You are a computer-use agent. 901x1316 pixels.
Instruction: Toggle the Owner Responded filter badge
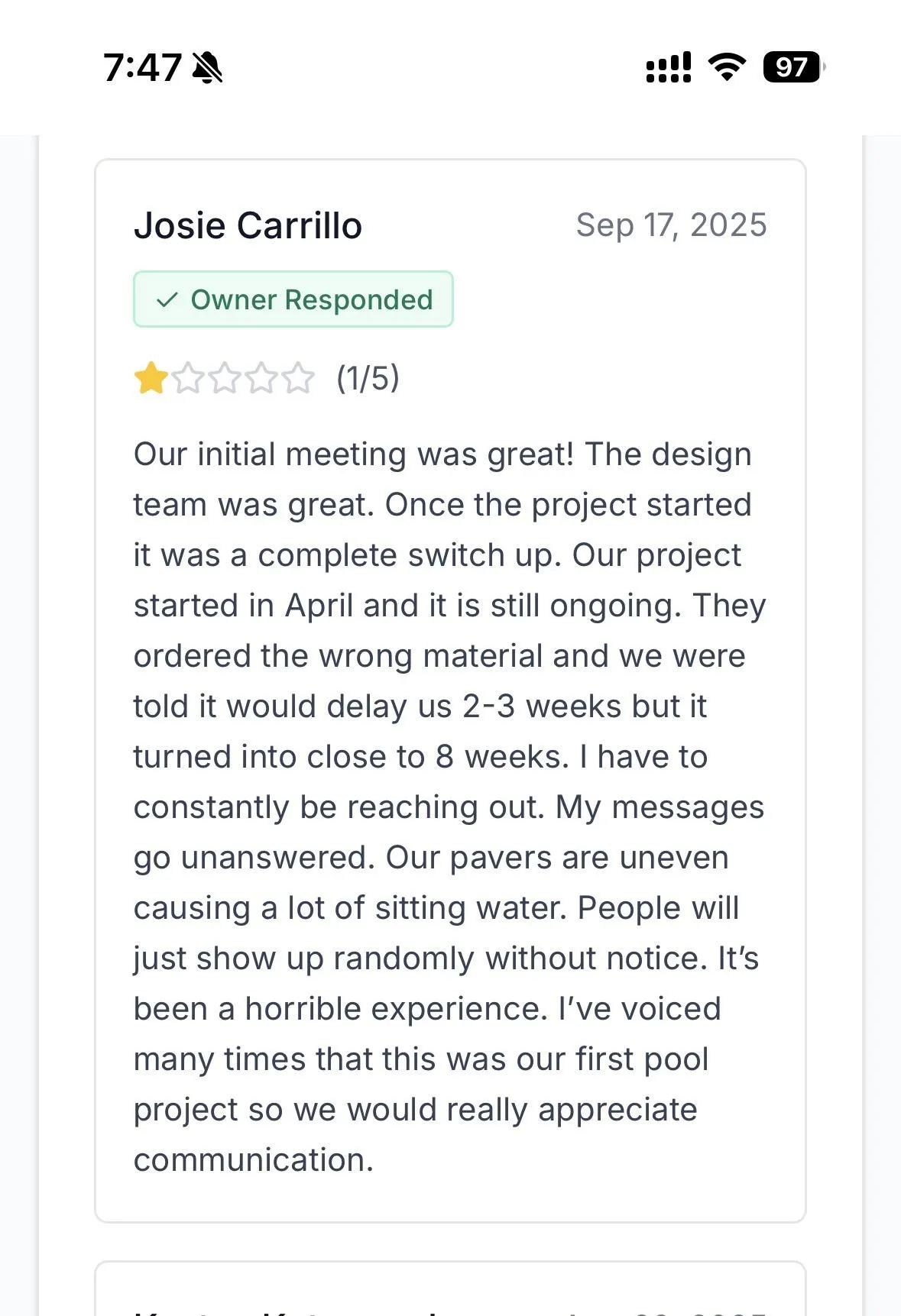pos(293,300)
